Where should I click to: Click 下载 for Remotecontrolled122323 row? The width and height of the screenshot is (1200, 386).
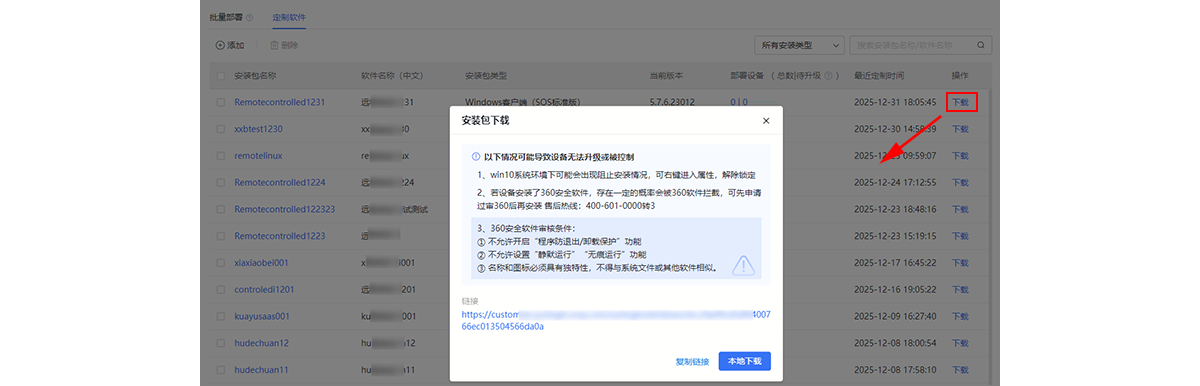960,209
